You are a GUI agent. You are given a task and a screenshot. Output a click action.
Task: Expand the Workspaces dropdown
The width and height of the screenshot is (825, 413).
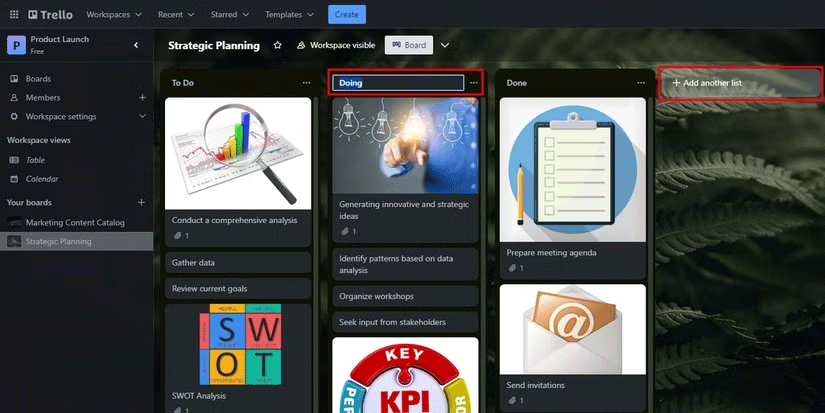(114, 15)
